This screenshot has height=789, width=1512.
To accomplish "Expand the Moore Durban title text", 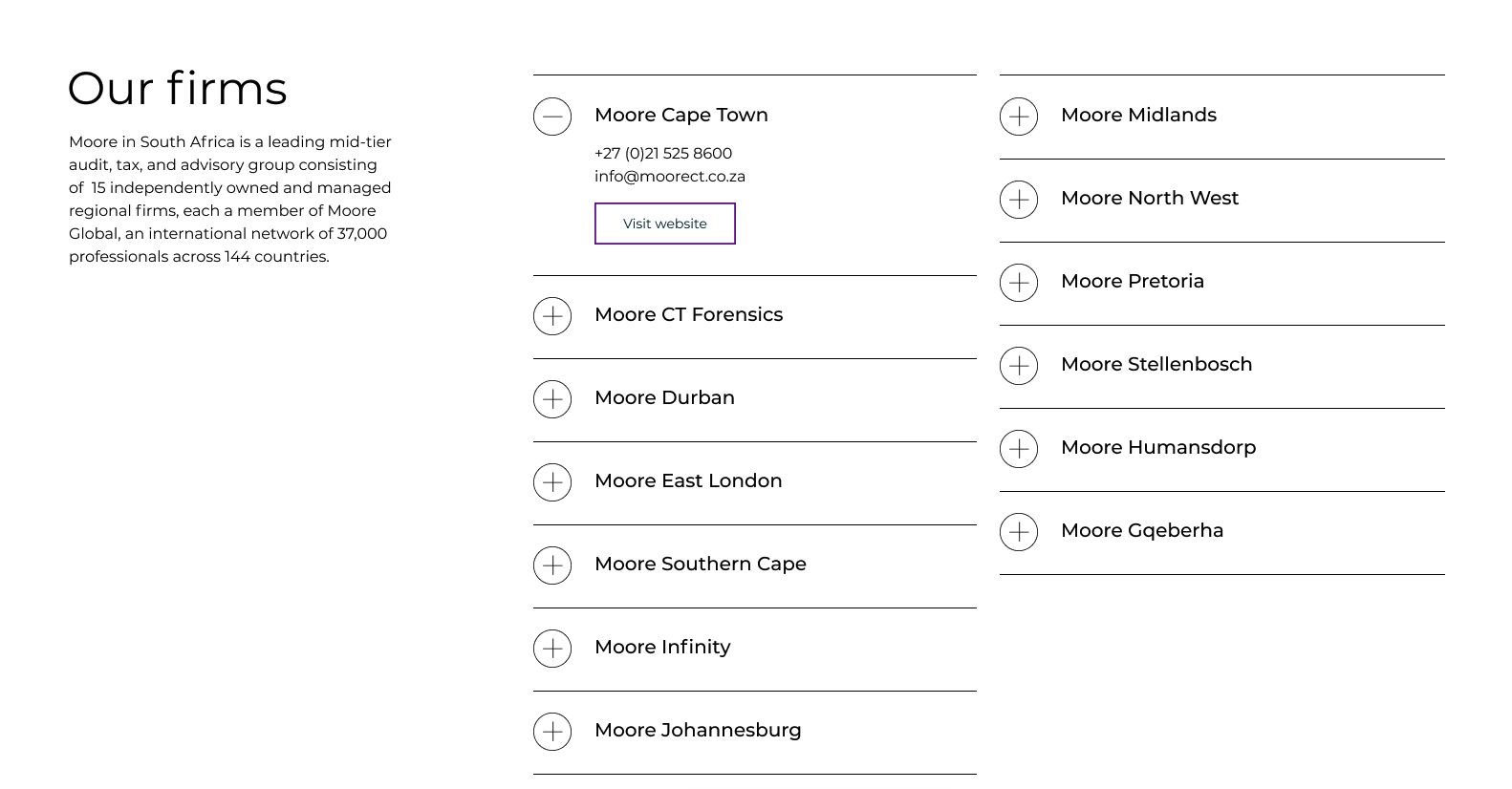I will tap(664, 397).
